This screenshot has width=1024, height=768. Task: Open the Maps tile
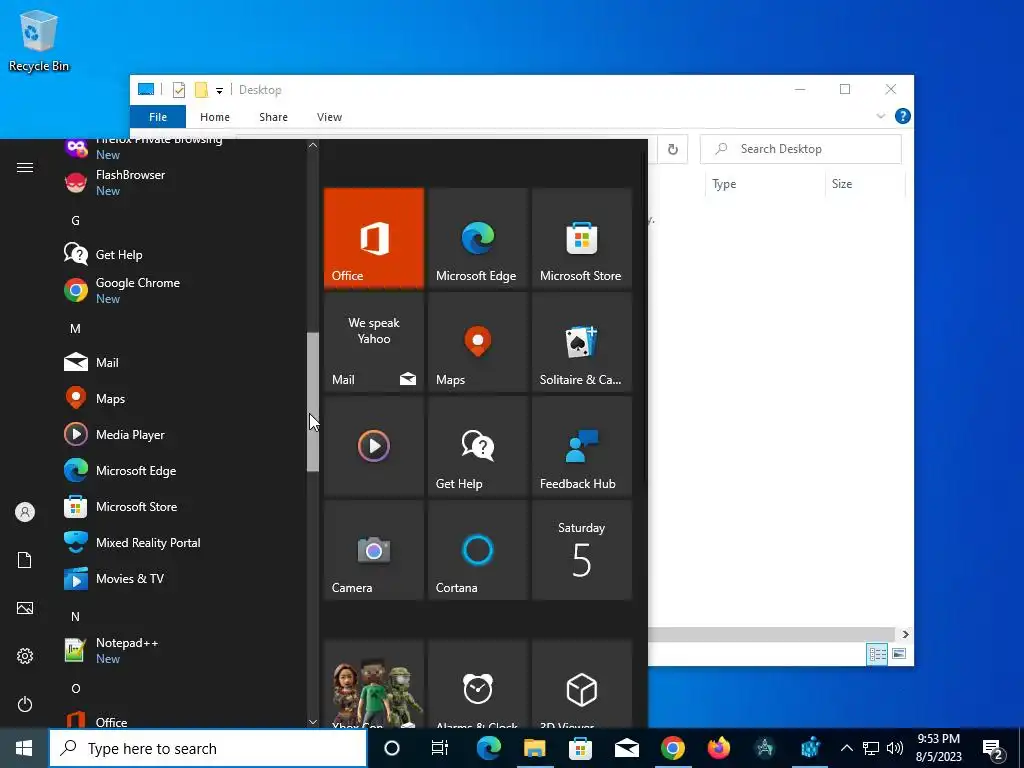pos(477,342)
